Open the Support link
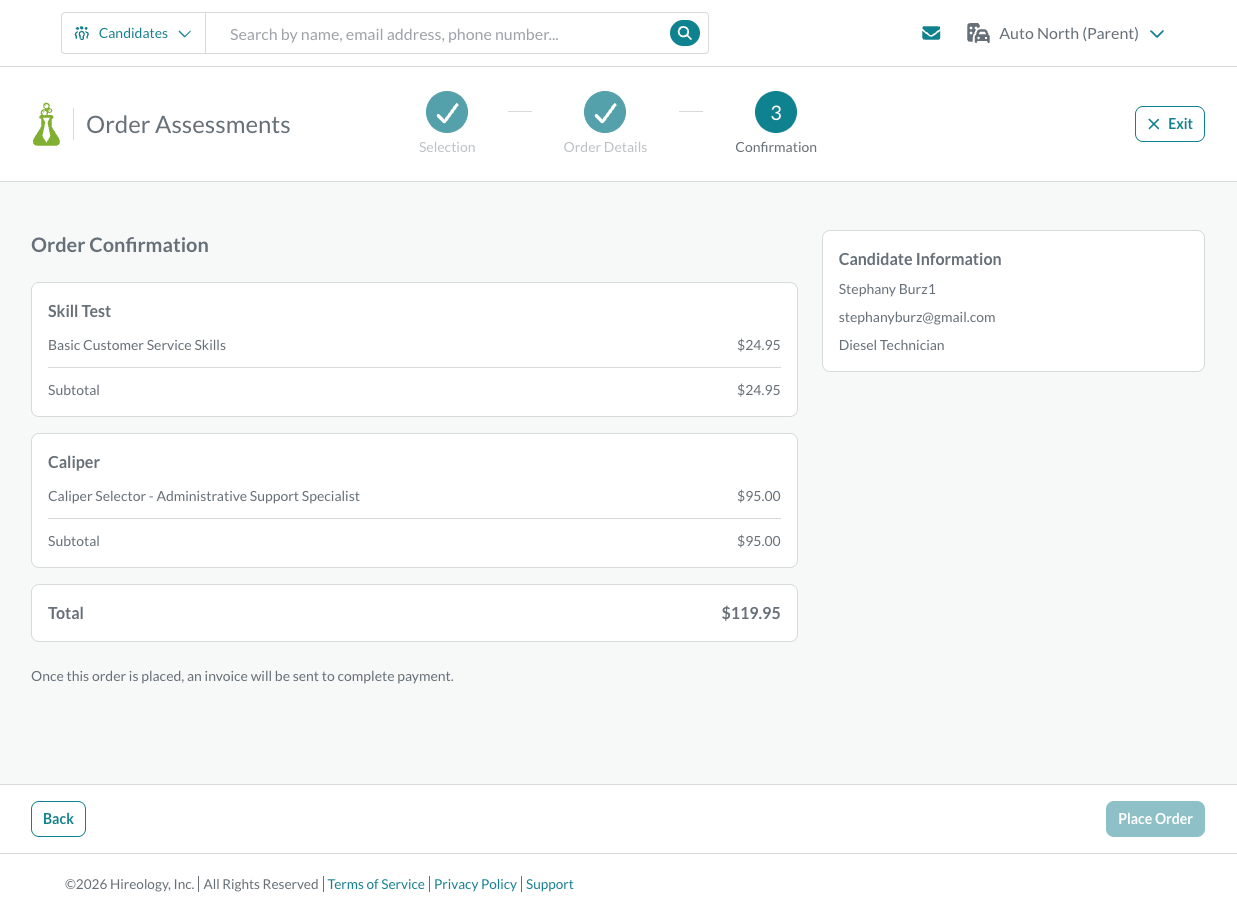Screen dimensions: 1237x907 [x=550, y=884]
